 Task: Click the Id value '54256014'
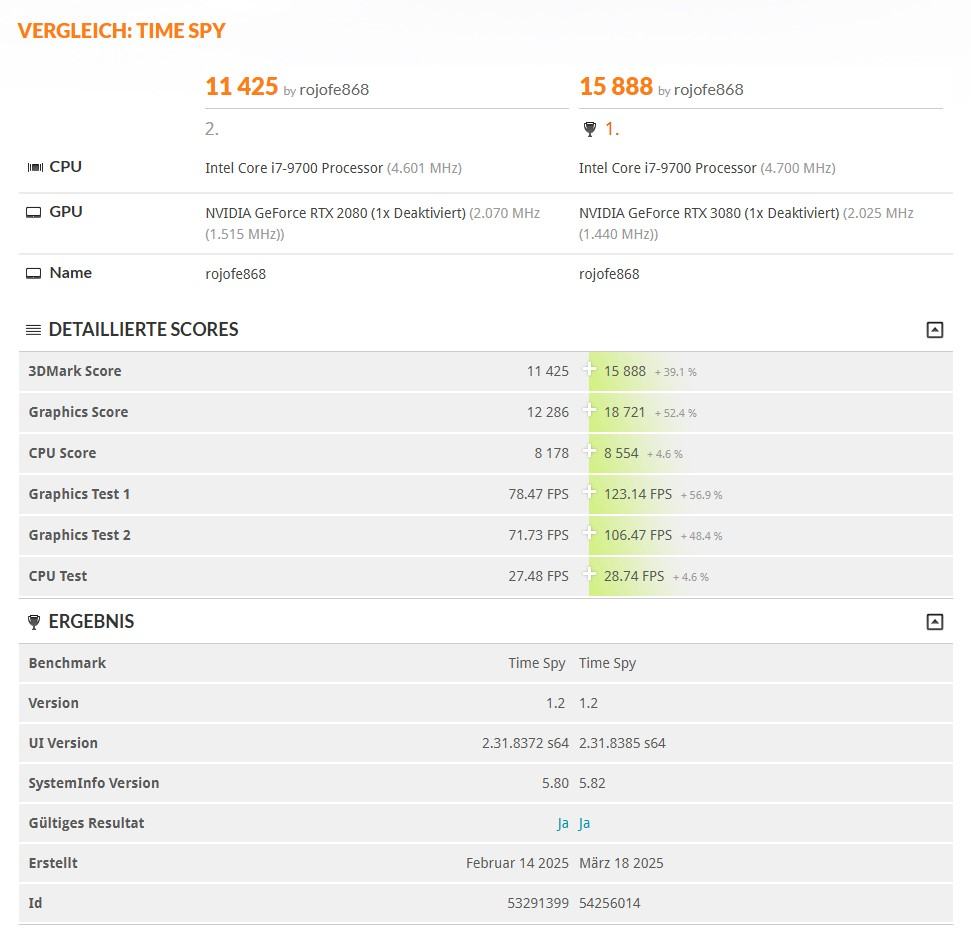[609, 903]
